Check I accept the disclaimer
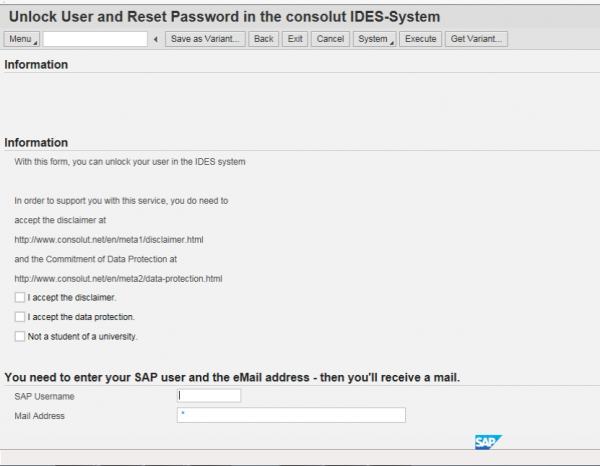The image size is (600, 466). pyautogui.click(x=20, y=297)
